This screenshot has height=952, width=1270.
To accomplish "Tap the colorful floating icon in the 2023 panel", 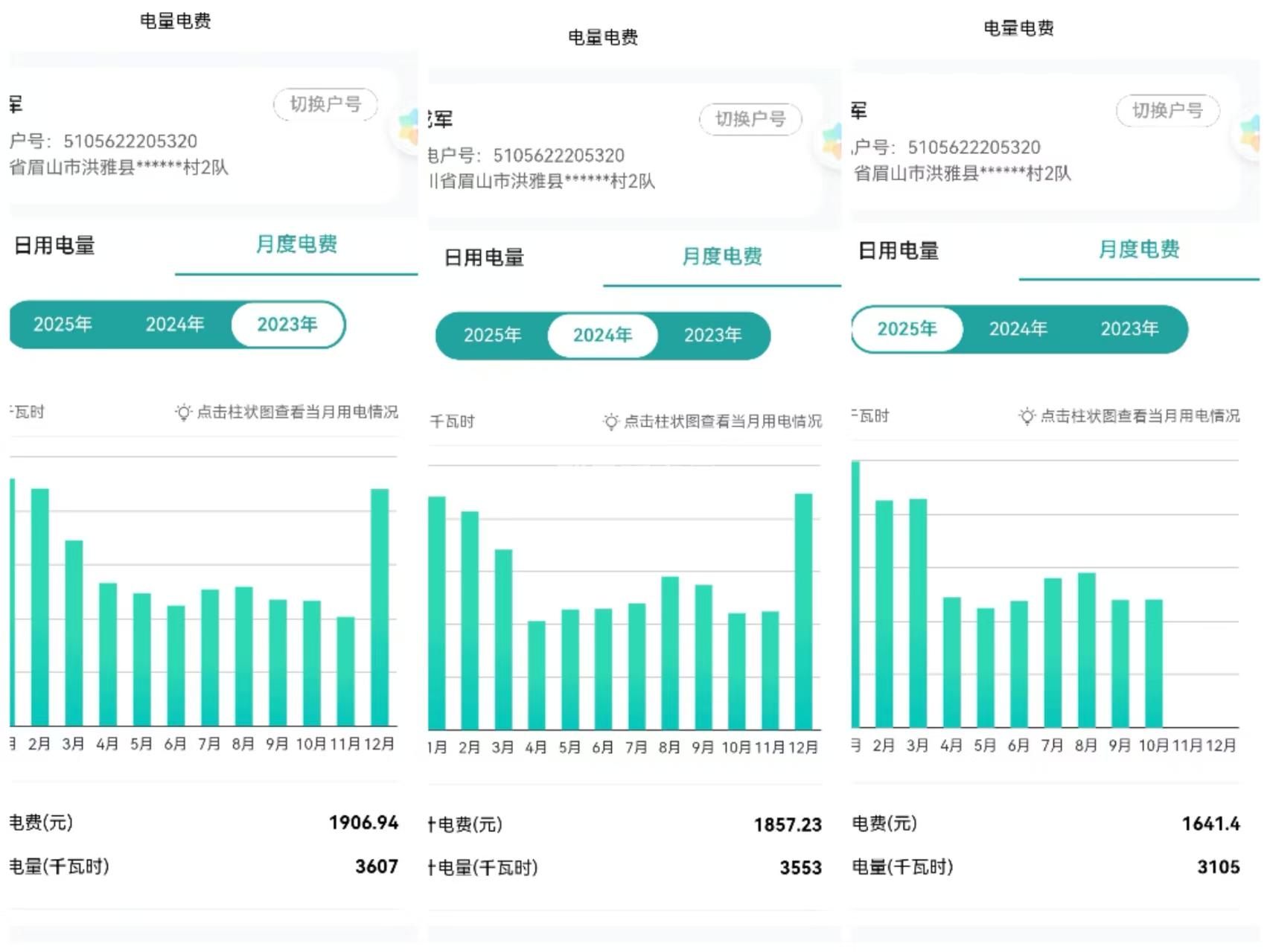I will click(408, 127).
